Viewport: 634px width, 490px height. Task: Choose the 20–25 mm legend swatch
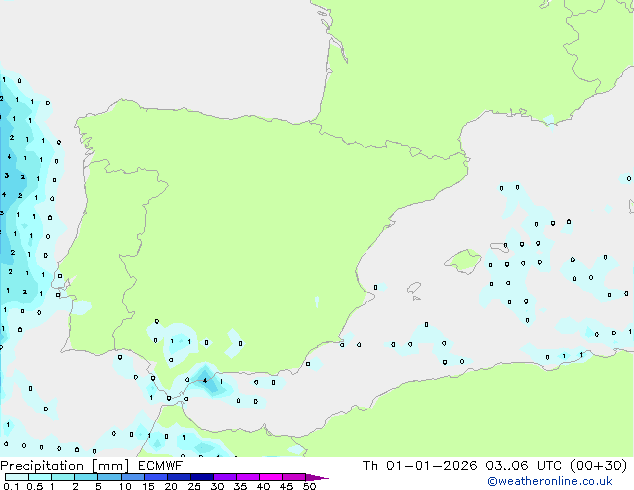tap(179, 477)
